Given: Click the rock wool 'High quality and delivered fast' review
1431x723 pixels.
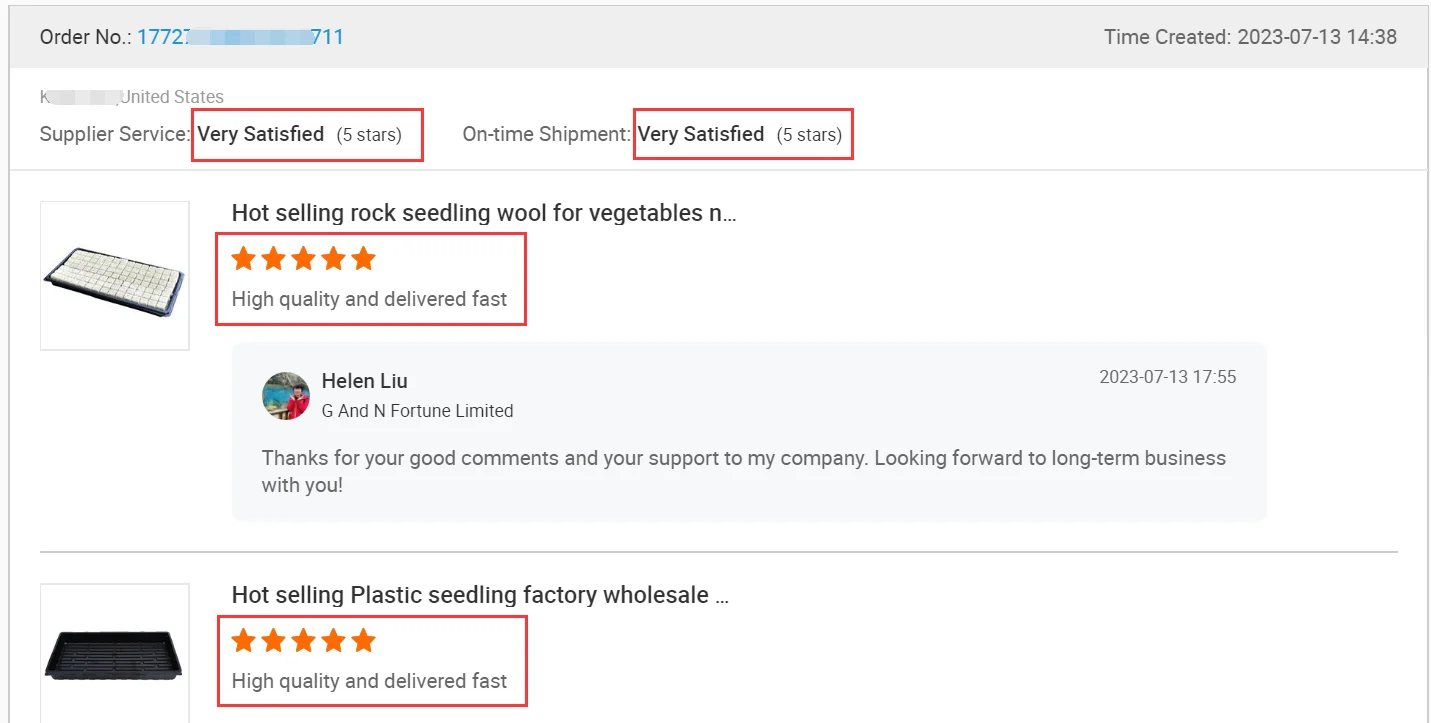Looking at the screenshot, I should (369, 299).
